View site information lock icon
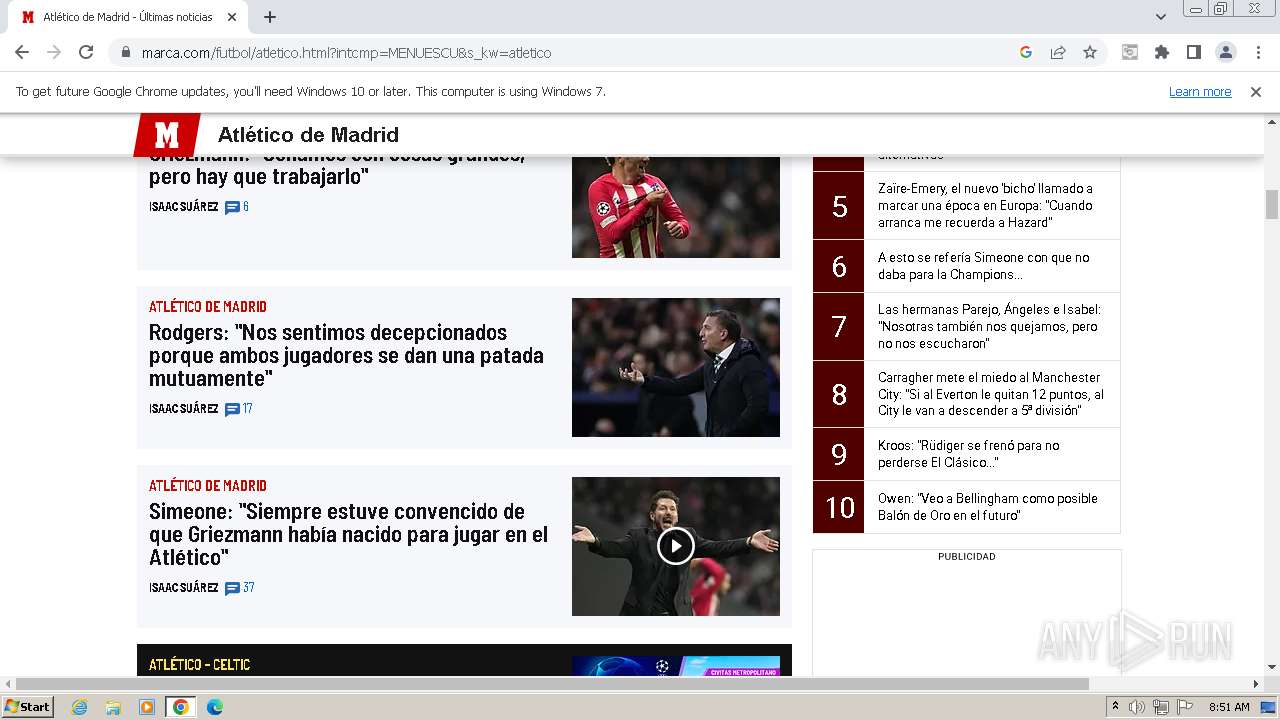 126,52
